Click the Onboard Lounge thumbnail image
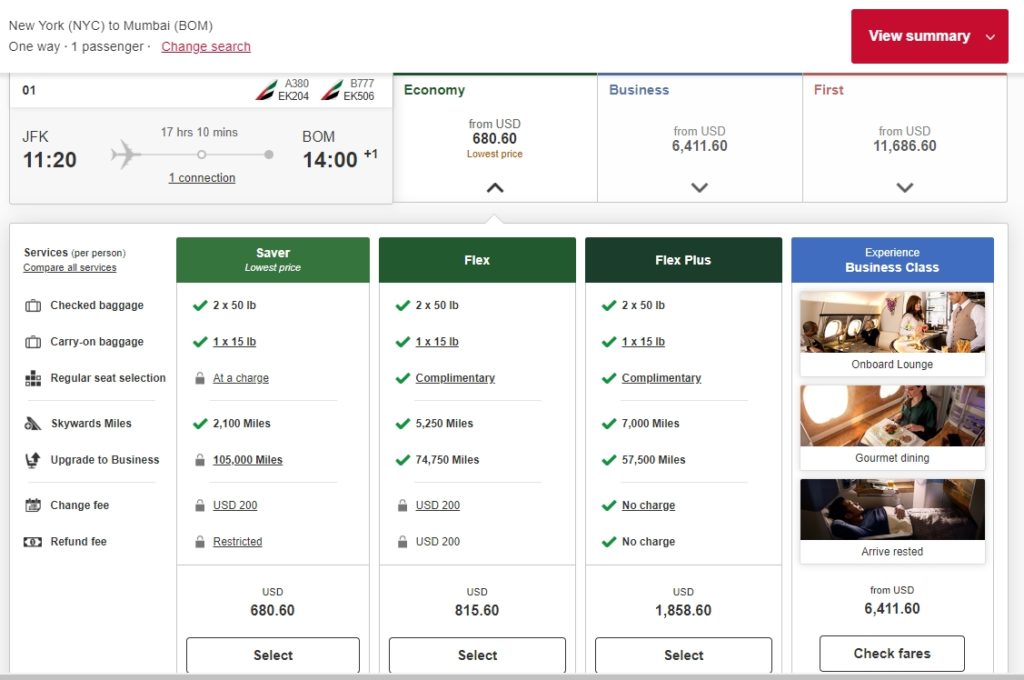This screenshot has width=1024, height=680. (892, 322)
